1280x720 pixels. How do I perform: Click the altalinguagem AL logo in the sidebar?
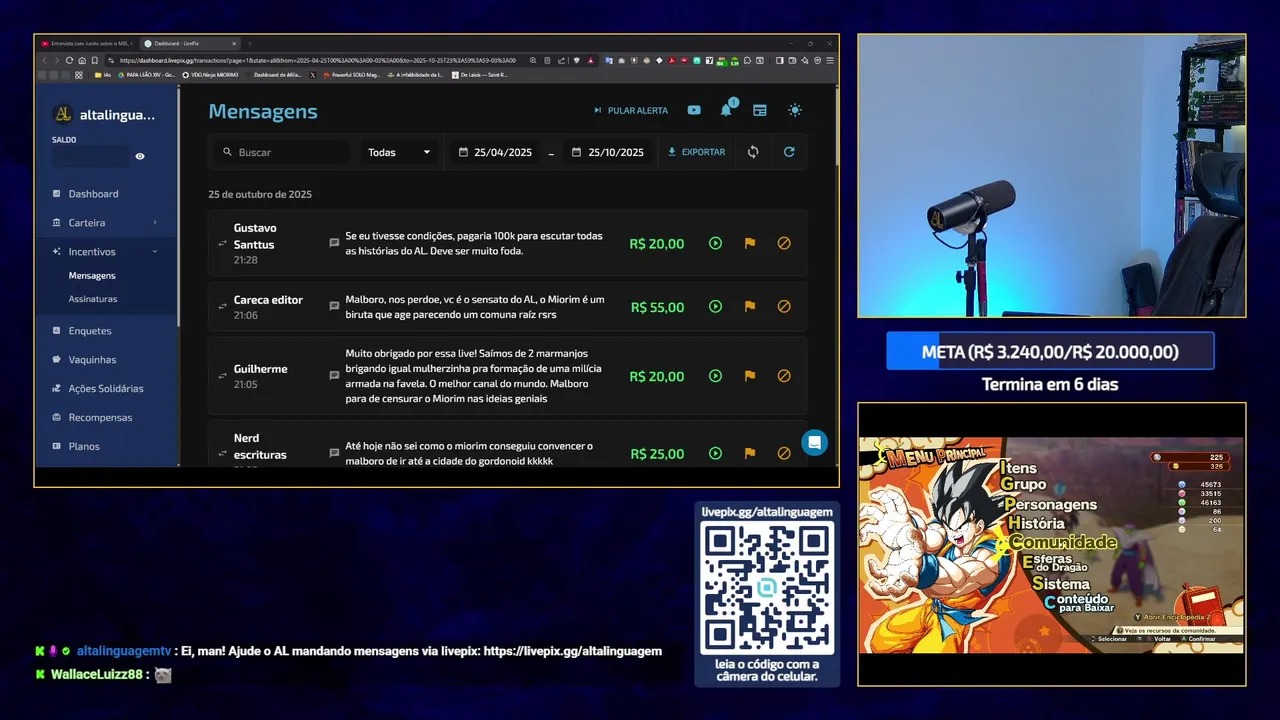click(x=63, y=114)
